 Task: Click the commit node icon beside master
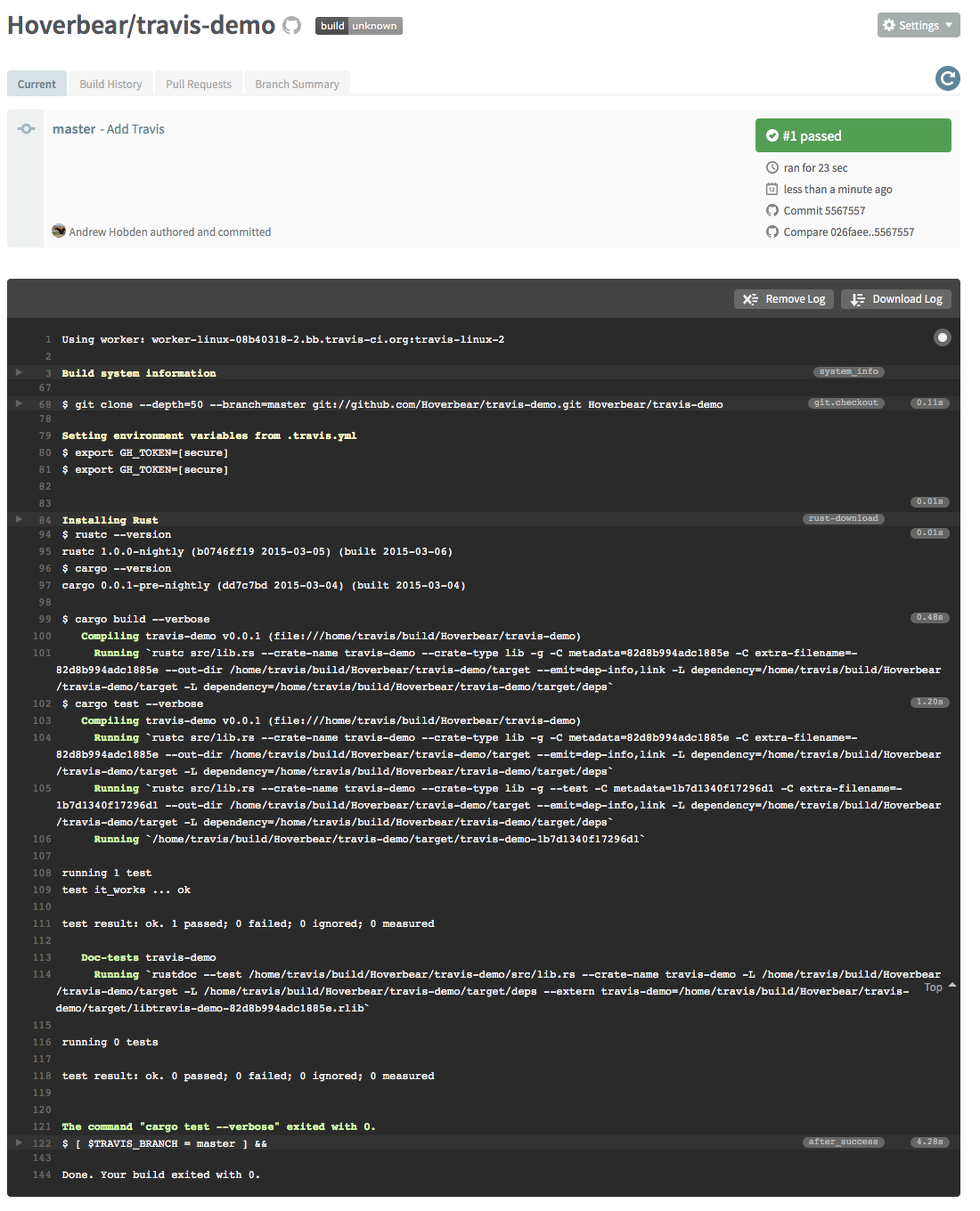click(x=26, y=129)
